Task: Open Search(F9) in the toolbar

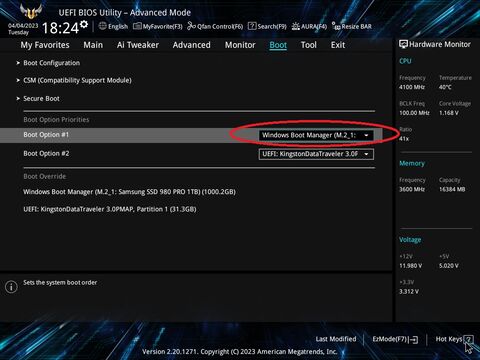Action: [x=267, y=26]
